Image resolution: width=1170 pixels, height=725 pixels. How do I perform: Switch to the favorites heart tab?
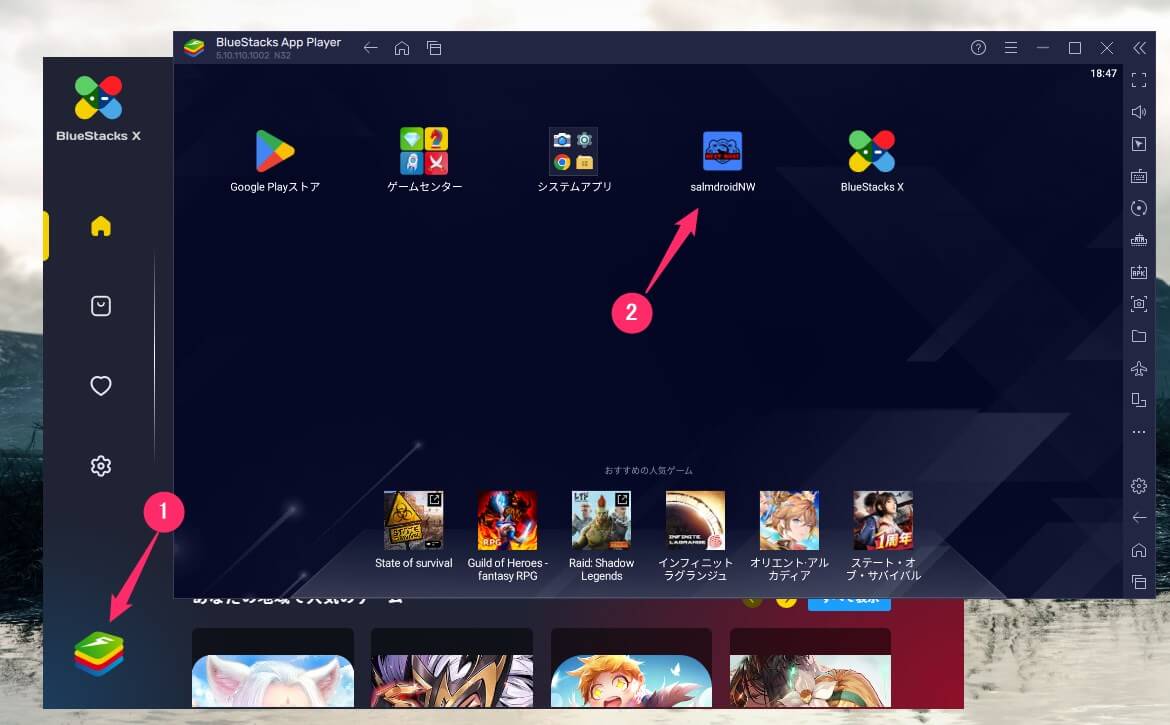tap(101, 386)
